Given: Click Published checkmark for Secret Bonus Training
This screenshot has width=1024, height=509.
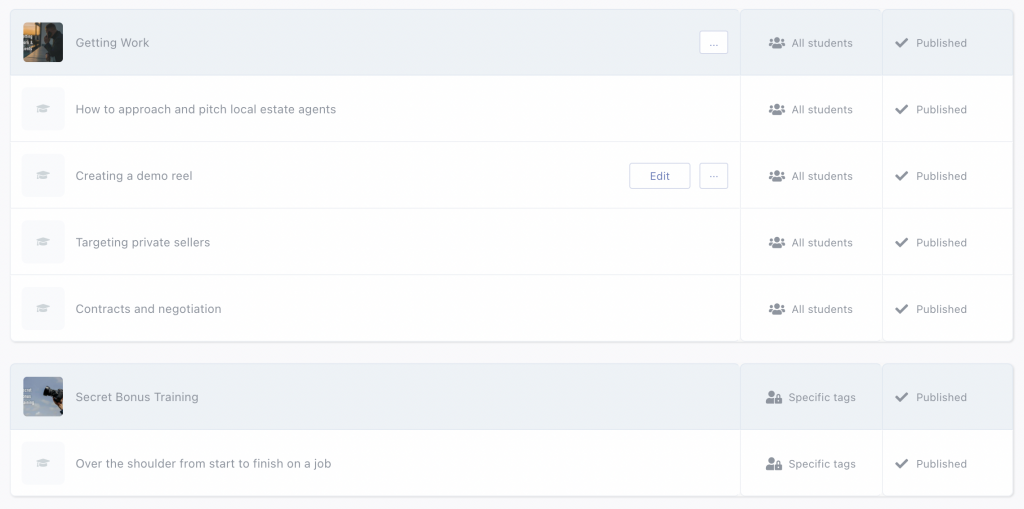Looking at the screenshot, I should point(902,397).
